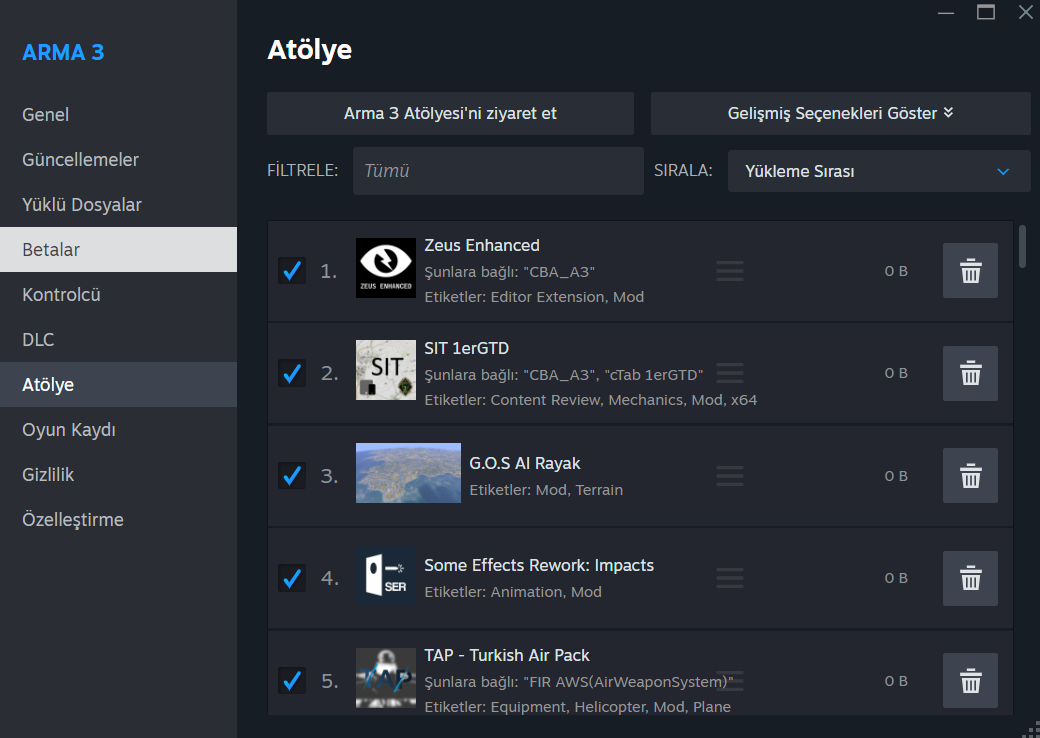Click trash icon for SIT 1erGTD
The image size is (1040, 738).
pyautogui.click(x=970, y=373)
